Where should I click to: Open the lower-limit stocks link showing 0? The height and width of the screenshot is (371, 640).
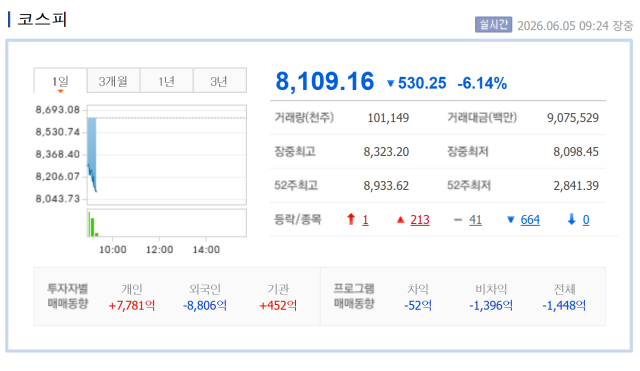click(x=586, y=220)
